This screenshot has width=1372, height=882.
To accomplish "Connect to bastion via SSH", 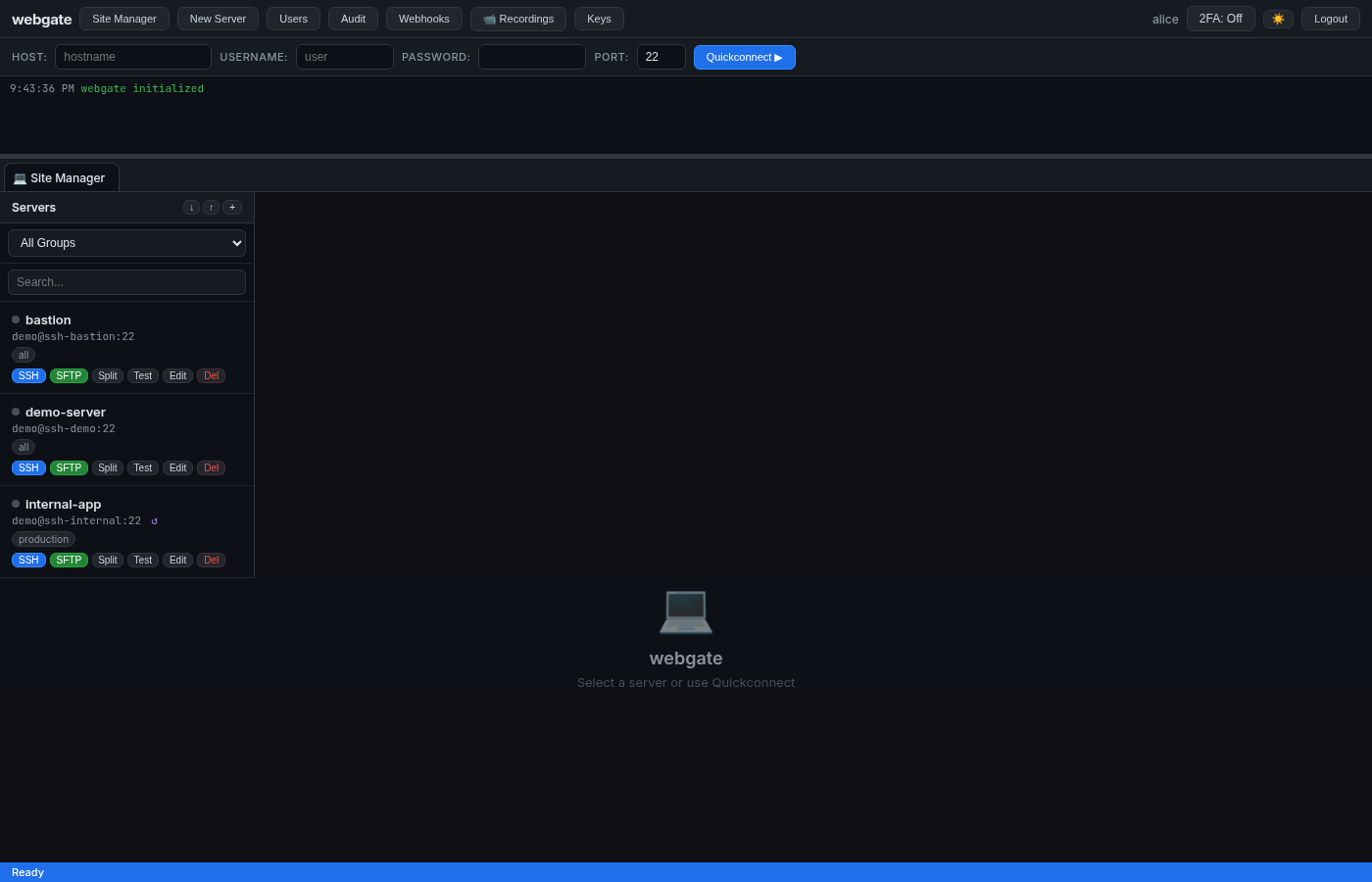I will [28, 376].
